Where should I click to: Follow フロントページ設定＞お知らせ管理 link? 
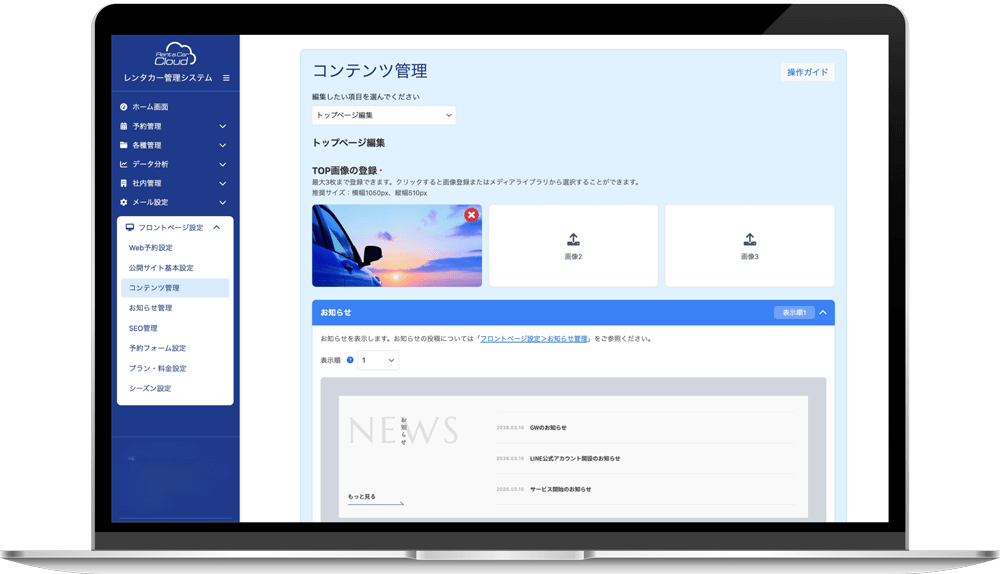click(534, 339)
